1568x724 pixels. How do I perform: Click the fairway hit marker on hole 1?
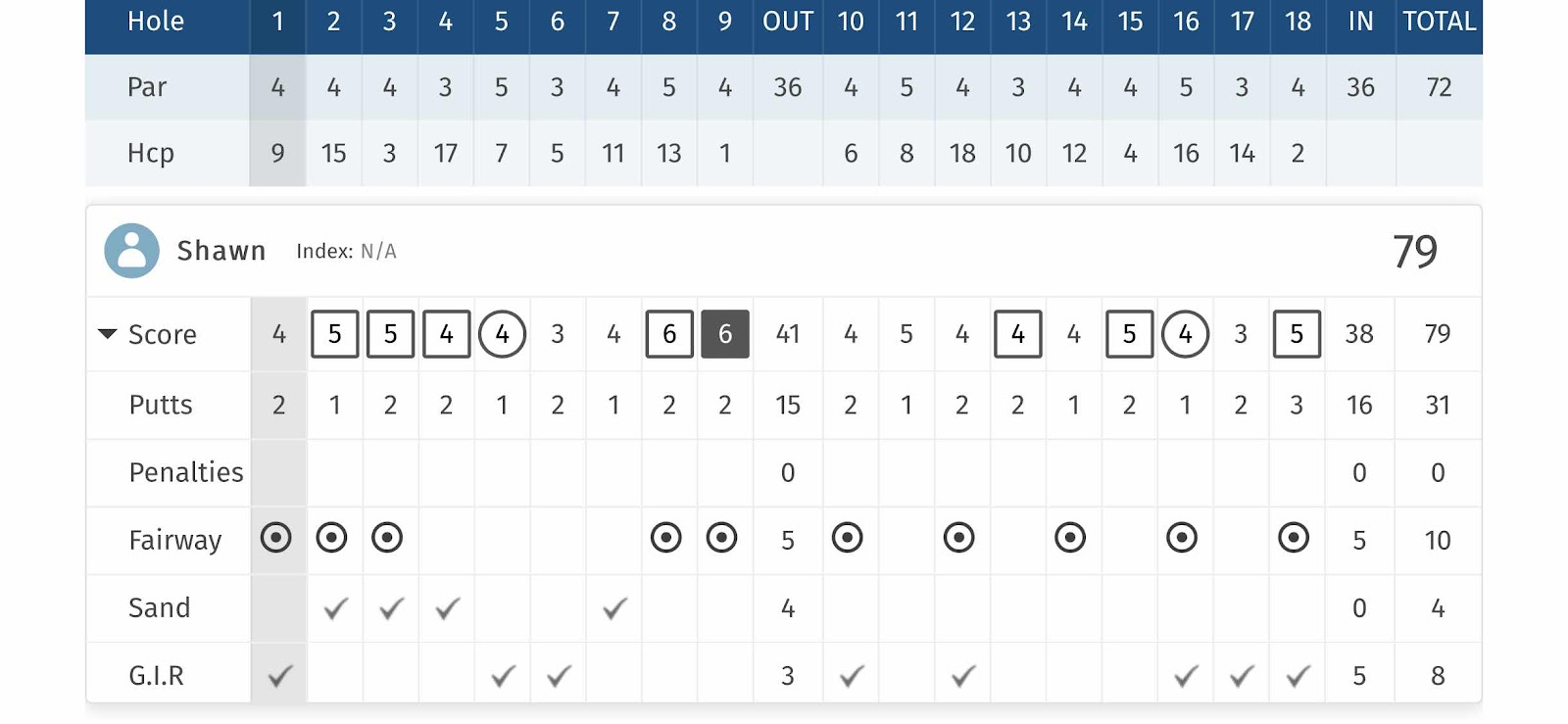[x=276, y=538]
